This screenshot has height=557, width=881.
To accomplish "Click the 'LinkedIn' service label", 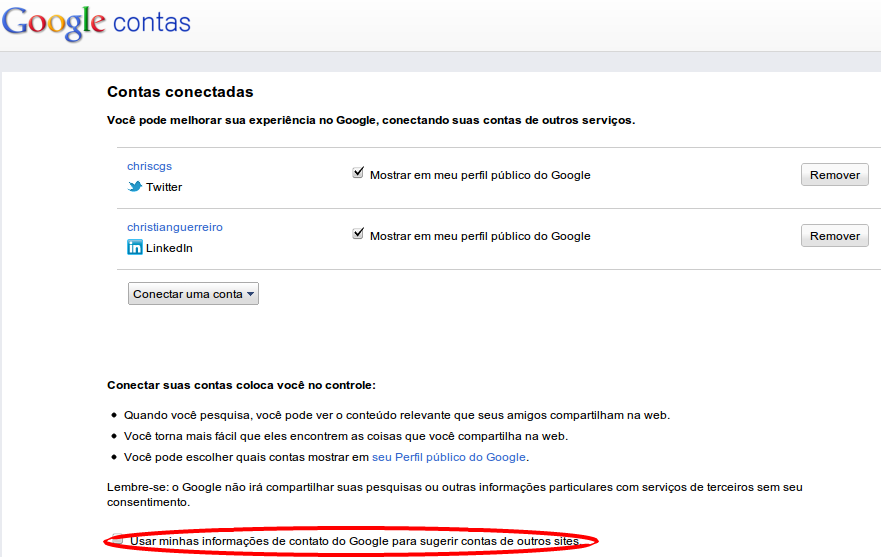I will click(169, 248).
